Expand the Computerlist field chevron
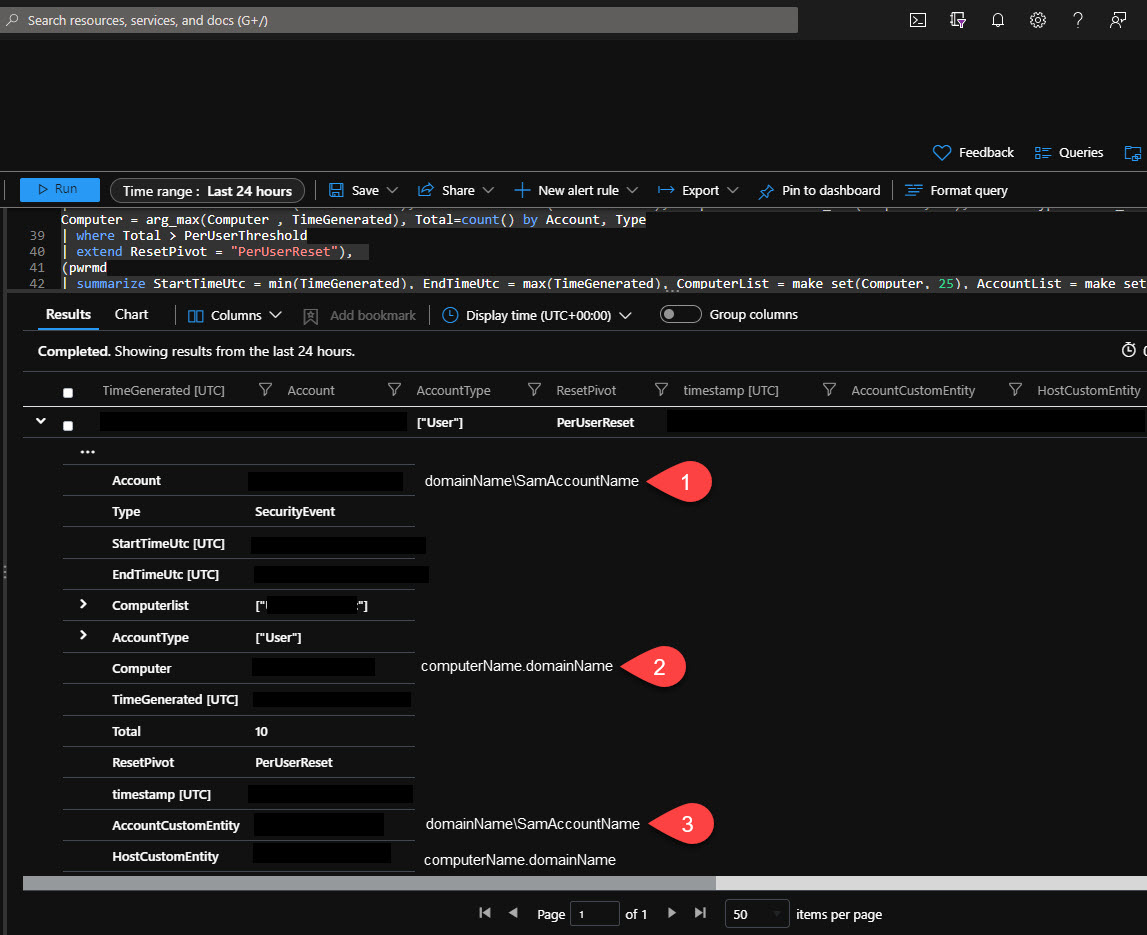 [x=82, y=605]
